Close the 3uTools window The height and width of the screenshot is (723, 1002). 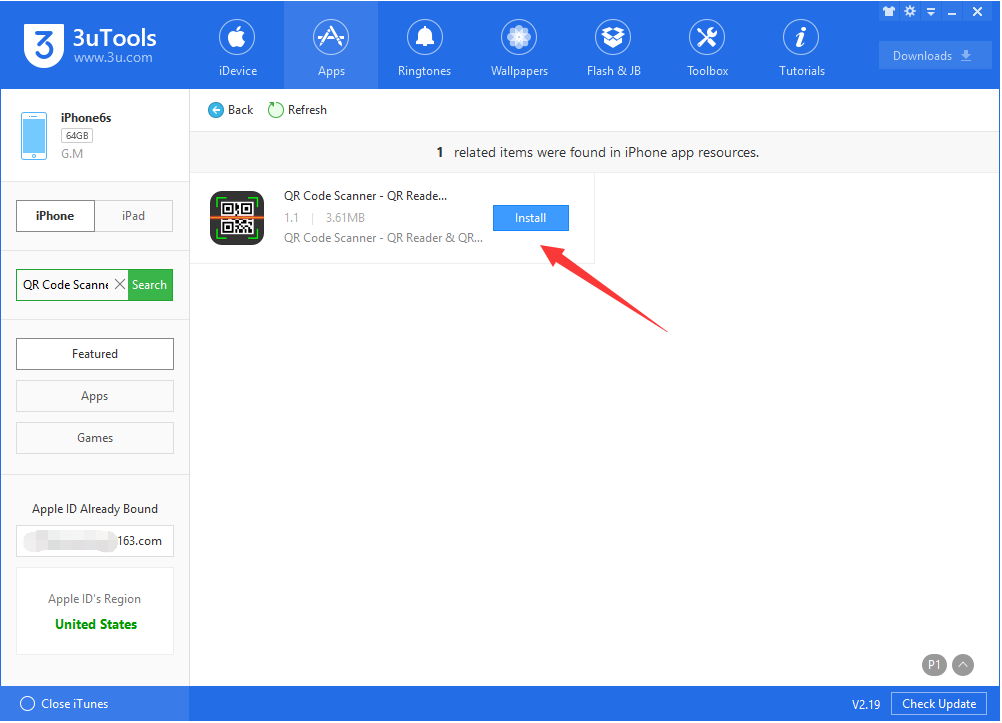pos(977,12)
